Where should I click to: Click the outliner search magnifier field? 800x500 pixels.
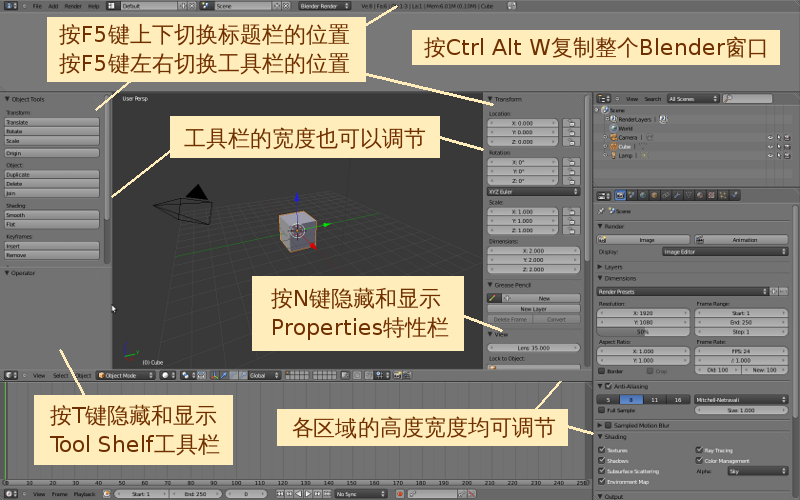[x=747, y=98]
